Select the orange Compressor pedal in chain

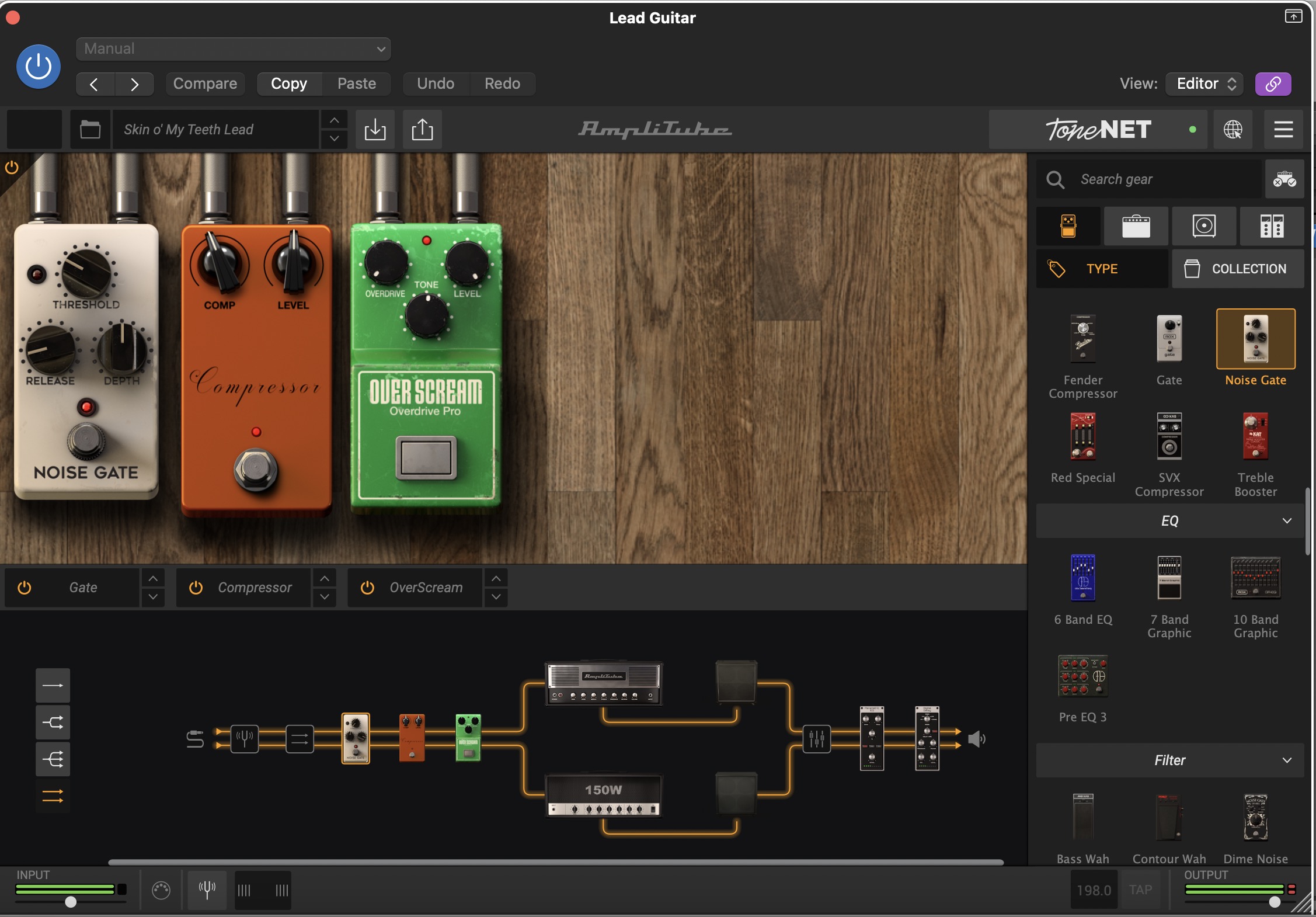click(412, 738)
